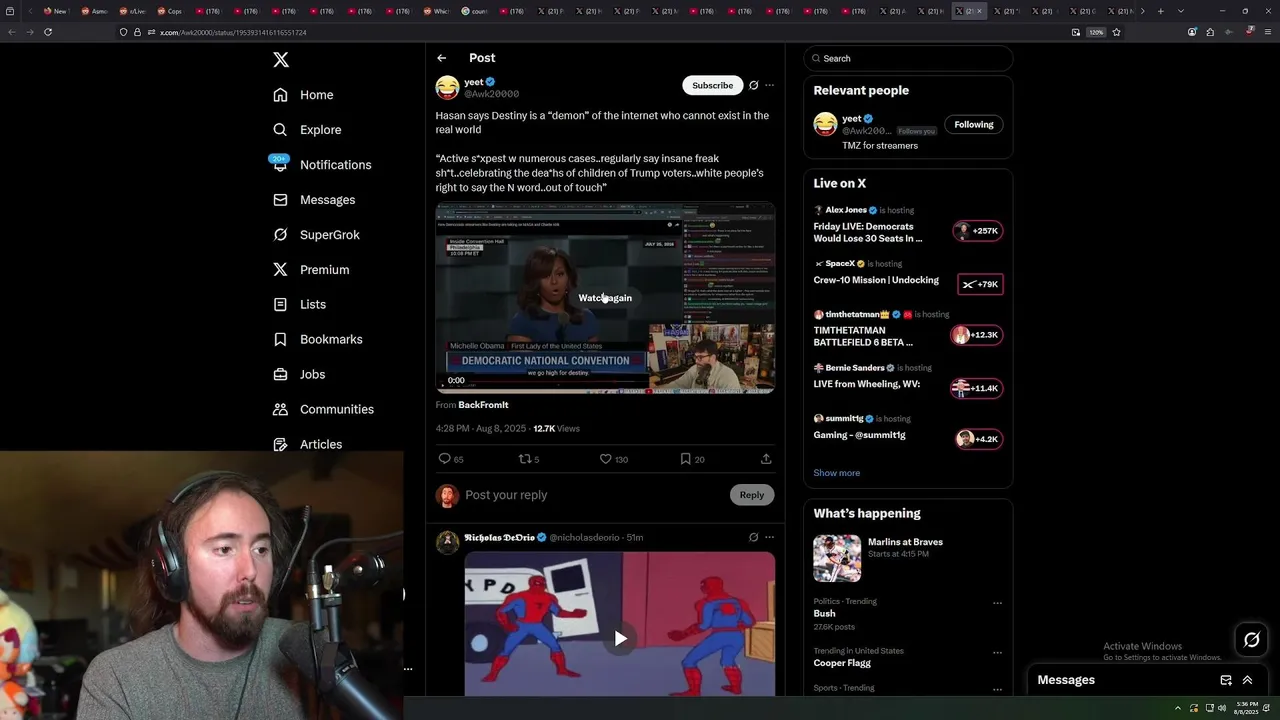Click Grok icon on DeOrio's reply
Viewport: 1280px width, 720px height.
coord(754,537)
